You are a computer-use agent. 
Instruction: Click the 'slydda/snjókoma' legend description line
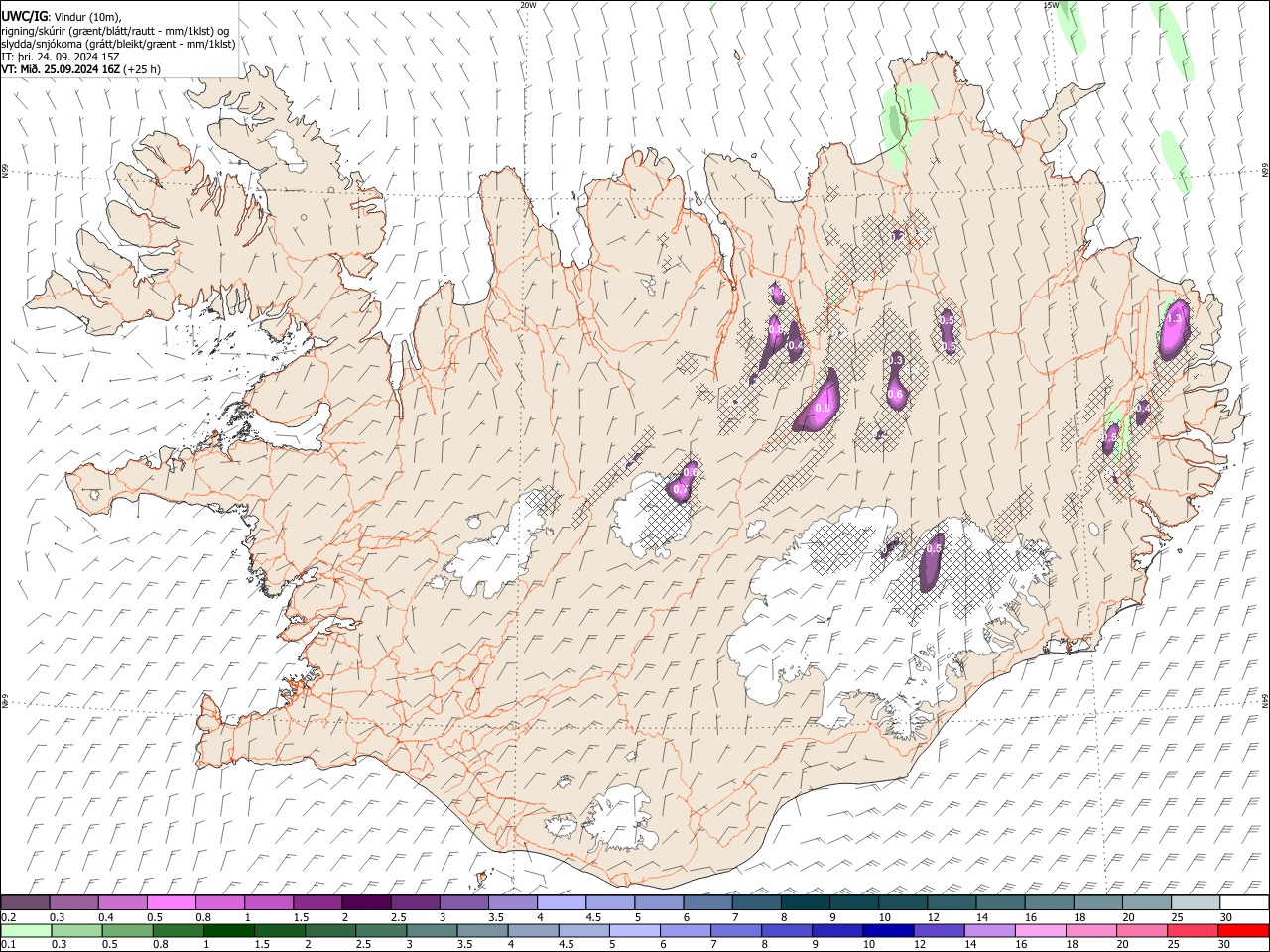pos(118,44)
